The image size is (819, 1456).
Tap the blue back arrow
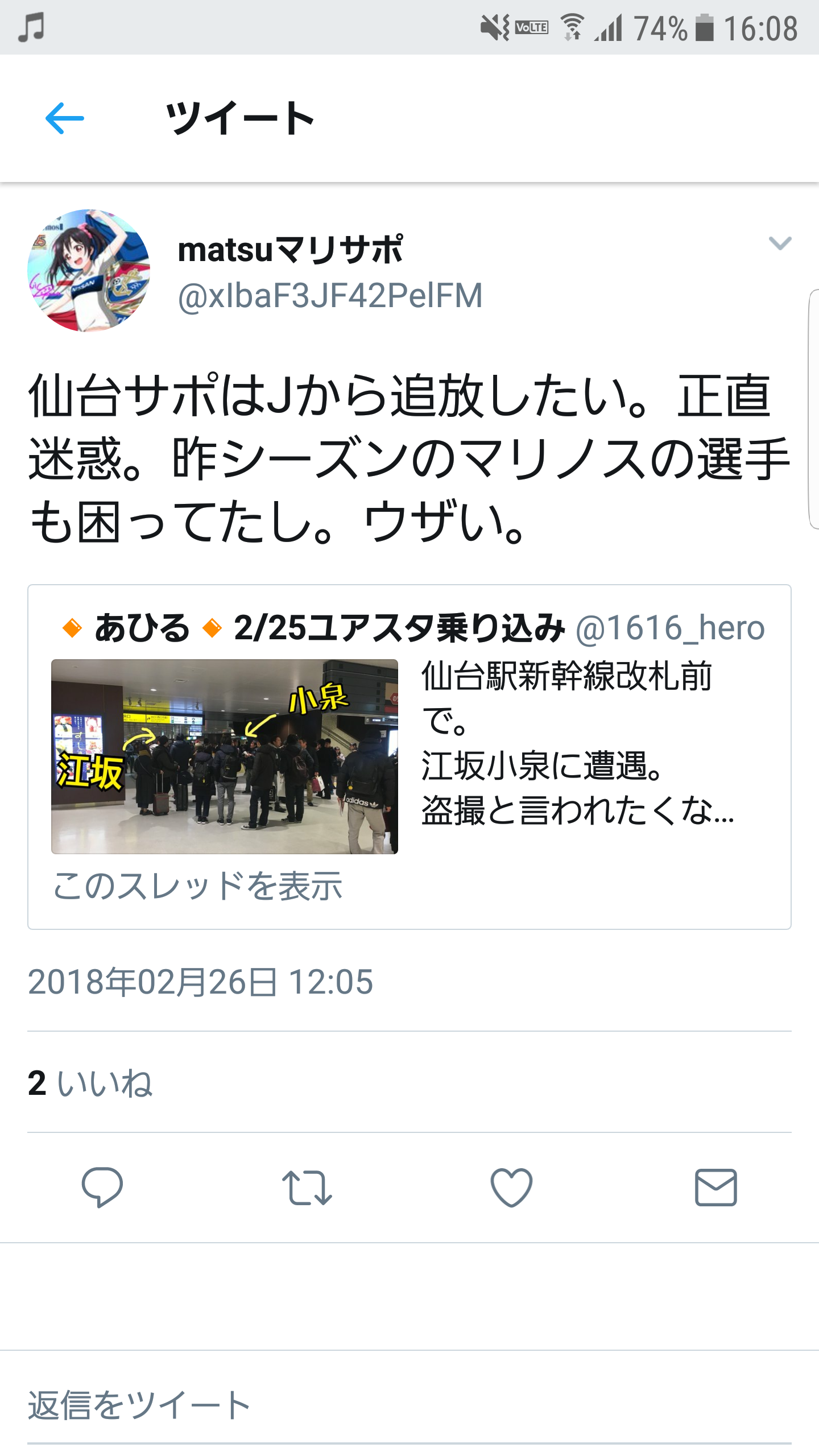point(65,118)
